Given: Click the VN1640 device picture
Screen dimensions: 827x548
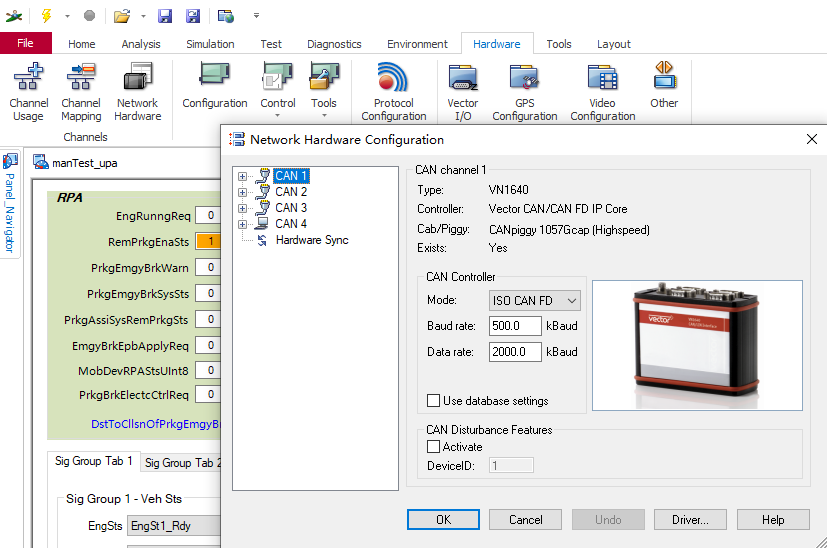Looking at the screenshot, I should [697, 345].
